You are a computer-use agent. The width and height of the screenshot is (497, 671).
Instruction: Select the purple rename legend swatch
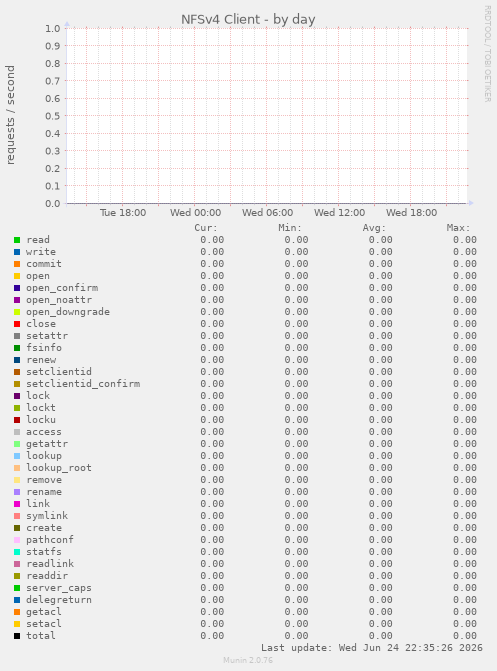click(17, 492)
